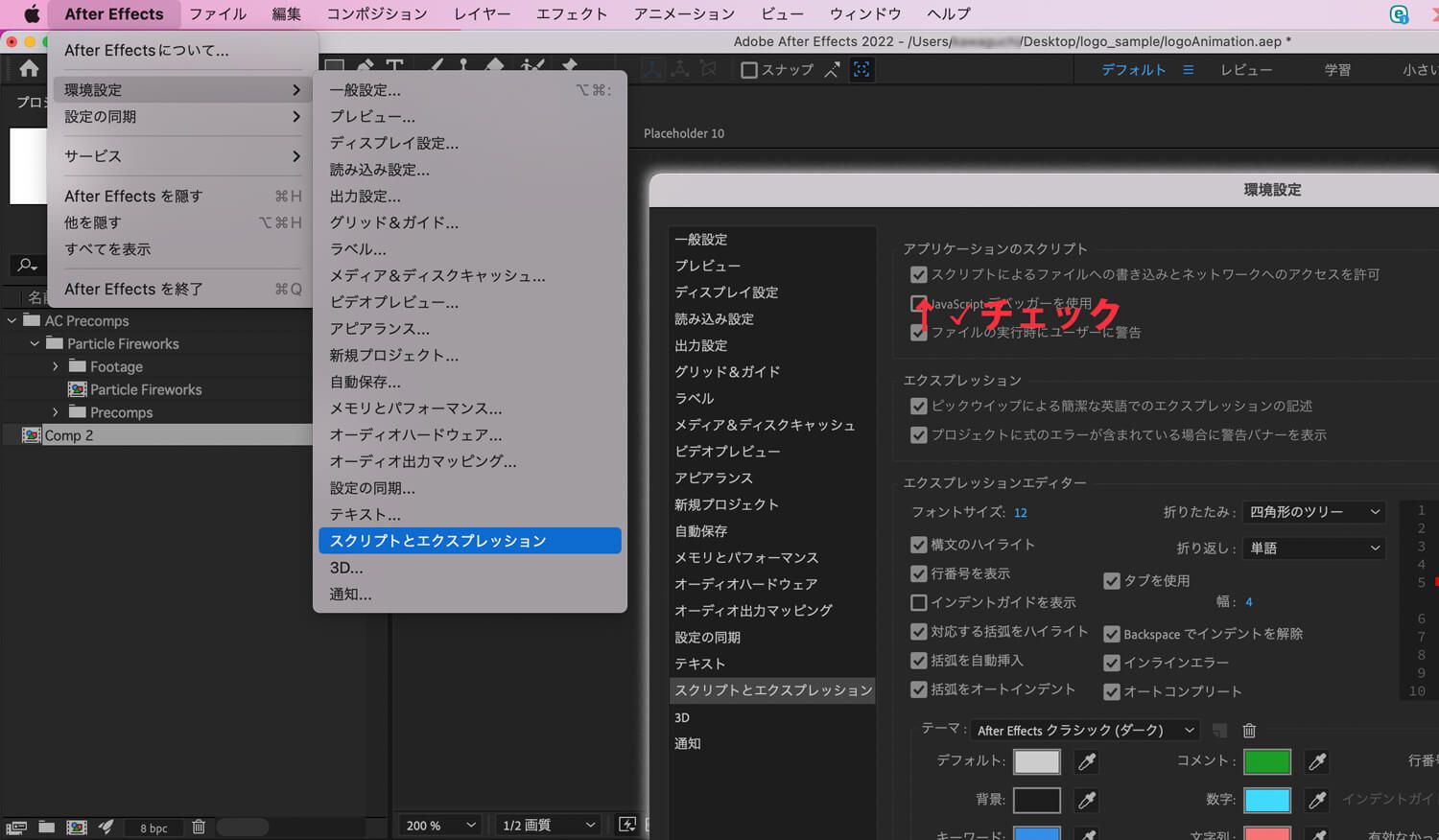Image resolution: width=1439 pixels, height=840 pixels.
Task: Open the 折りたたみ dropdown
Action: pyautogui.click(x=1314, y=512)
